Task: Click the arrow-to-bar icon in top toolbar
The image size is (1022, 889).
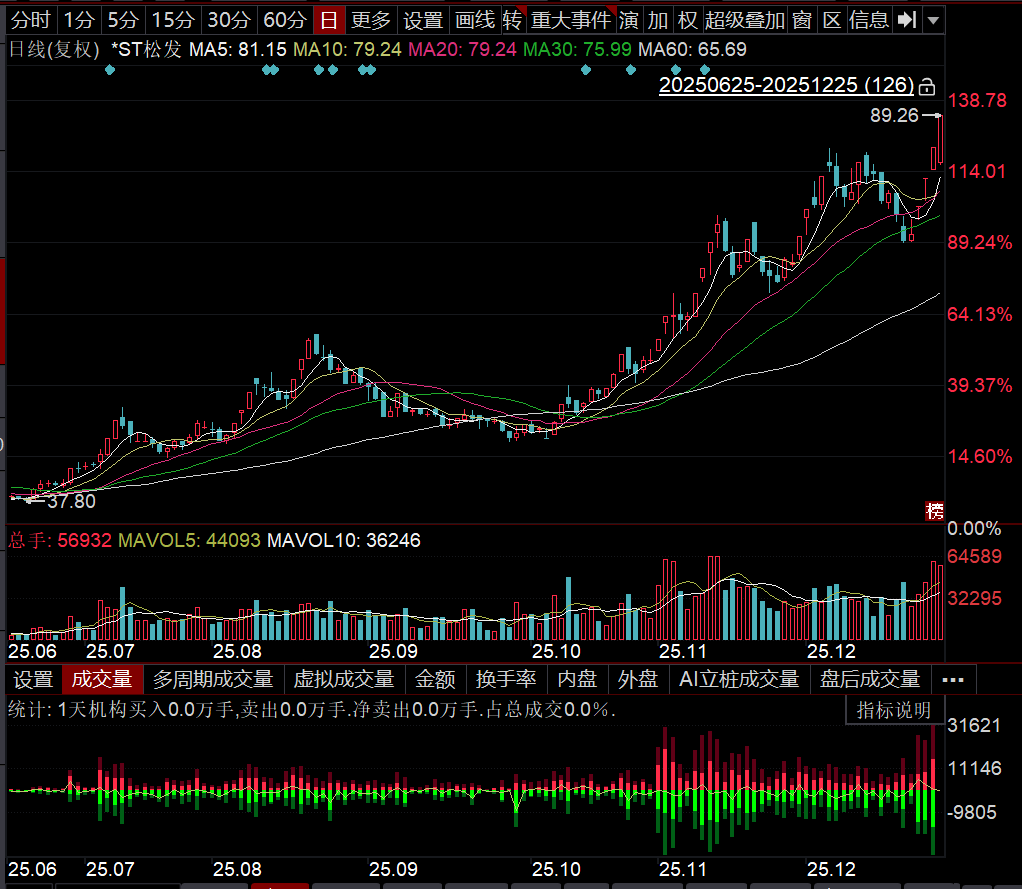Action: [906, 20]
